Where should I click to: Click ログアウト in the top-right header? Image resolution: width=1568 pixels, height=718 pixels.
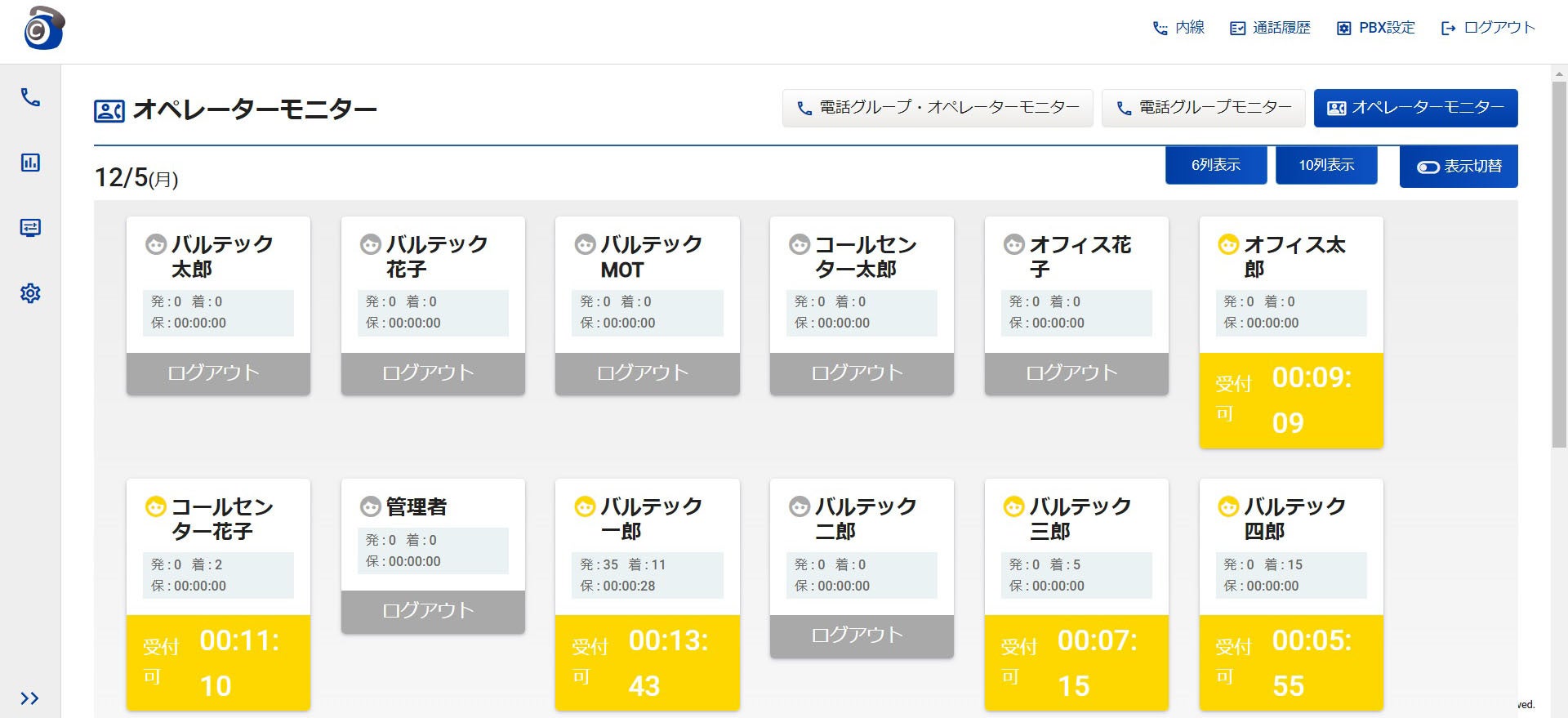click(1488, 28)
